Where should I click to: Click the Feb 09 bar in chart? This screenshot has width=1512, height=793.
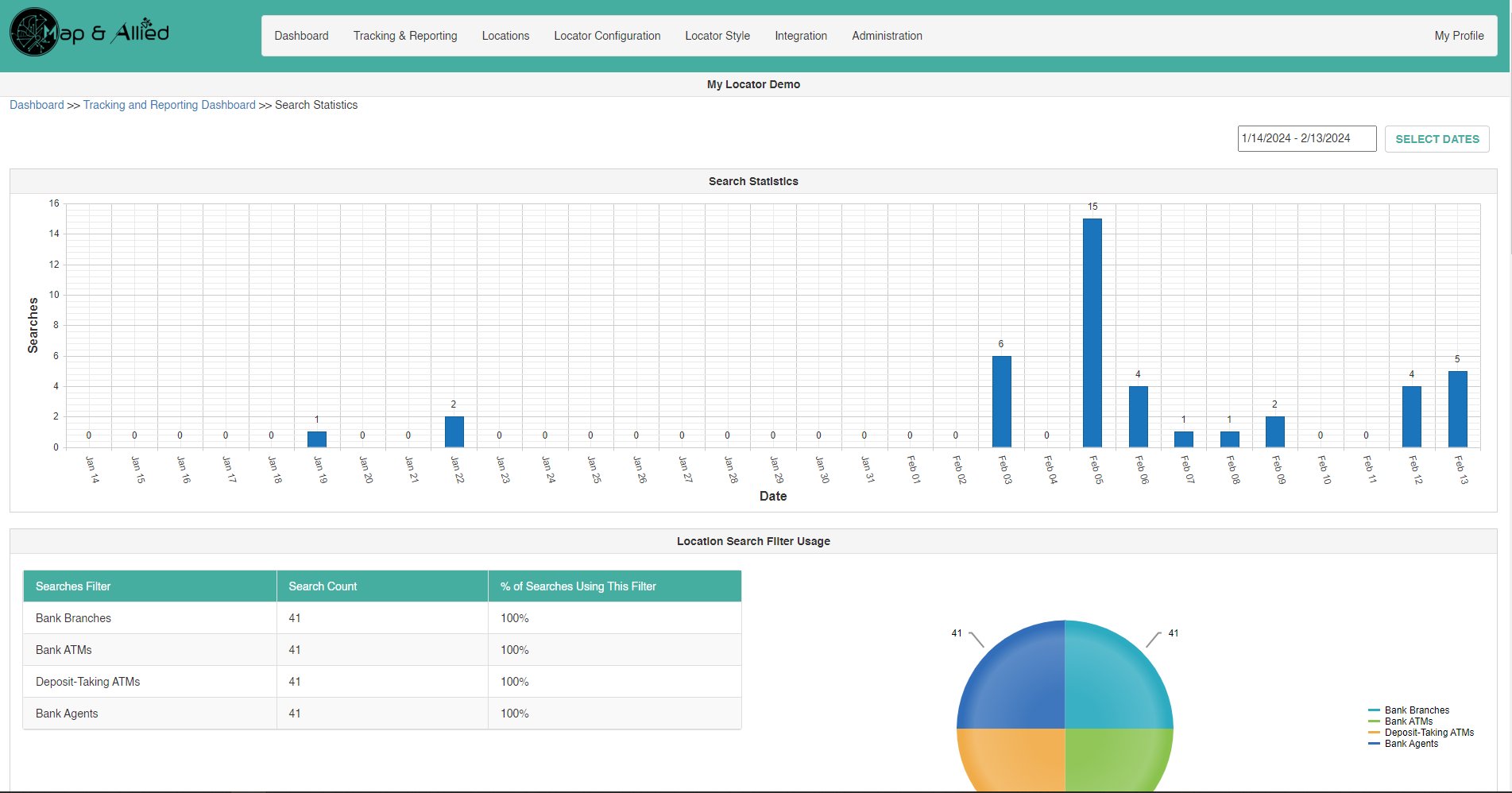[1274, 432]
